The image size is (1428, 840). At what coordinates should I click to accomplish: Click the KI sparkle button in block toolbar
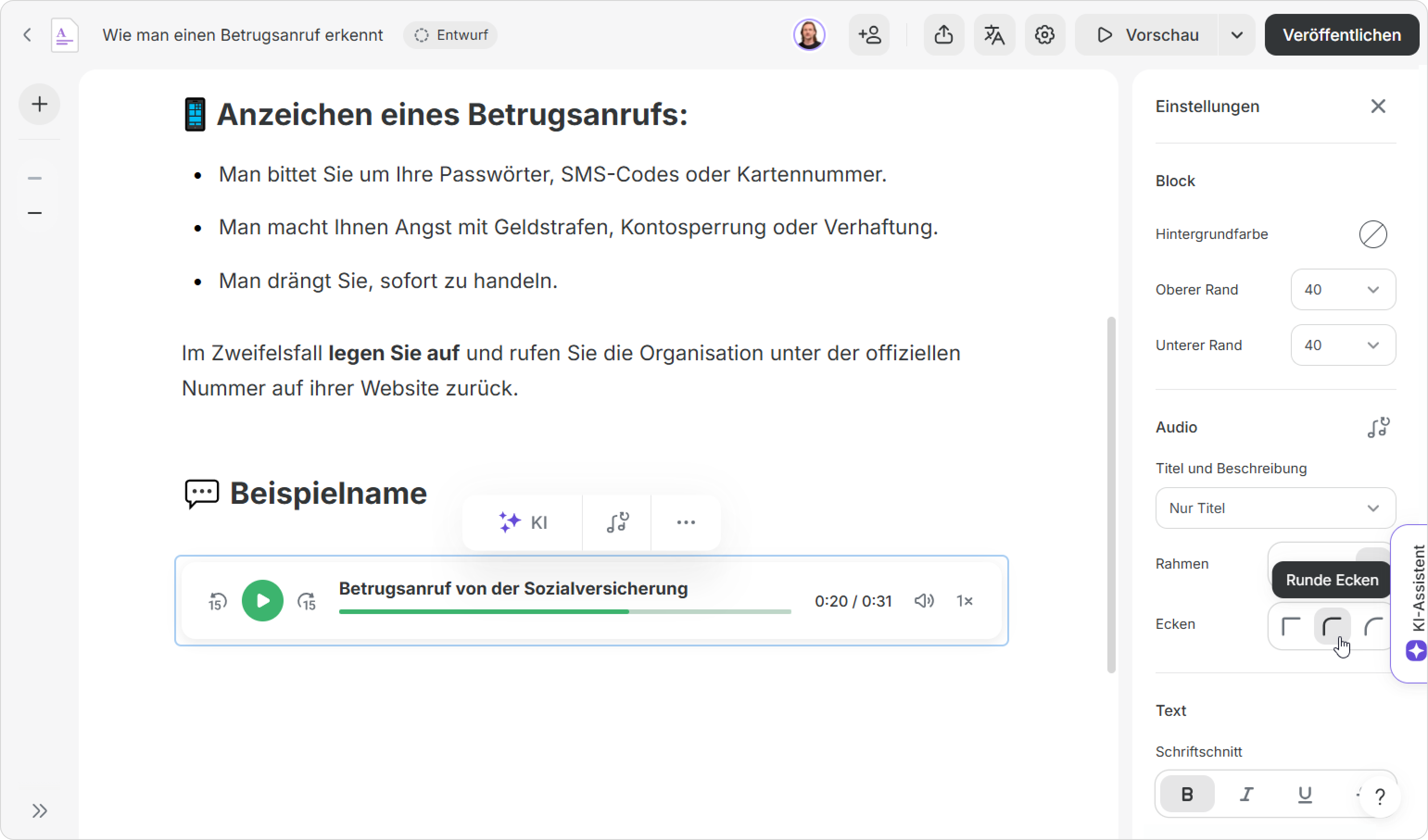(x=523, y=522)
